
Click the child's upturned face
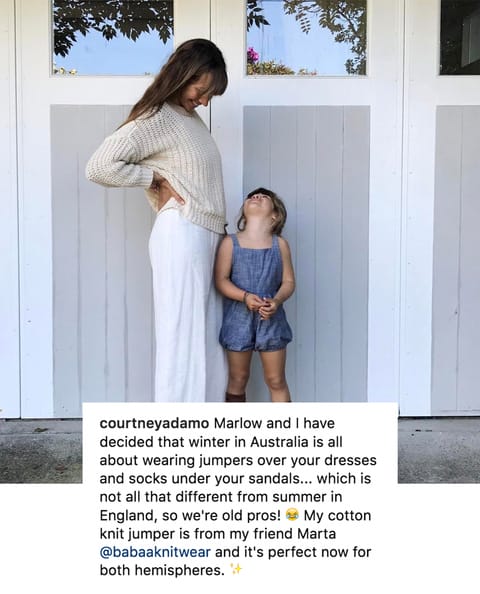[x=259, y=206]
